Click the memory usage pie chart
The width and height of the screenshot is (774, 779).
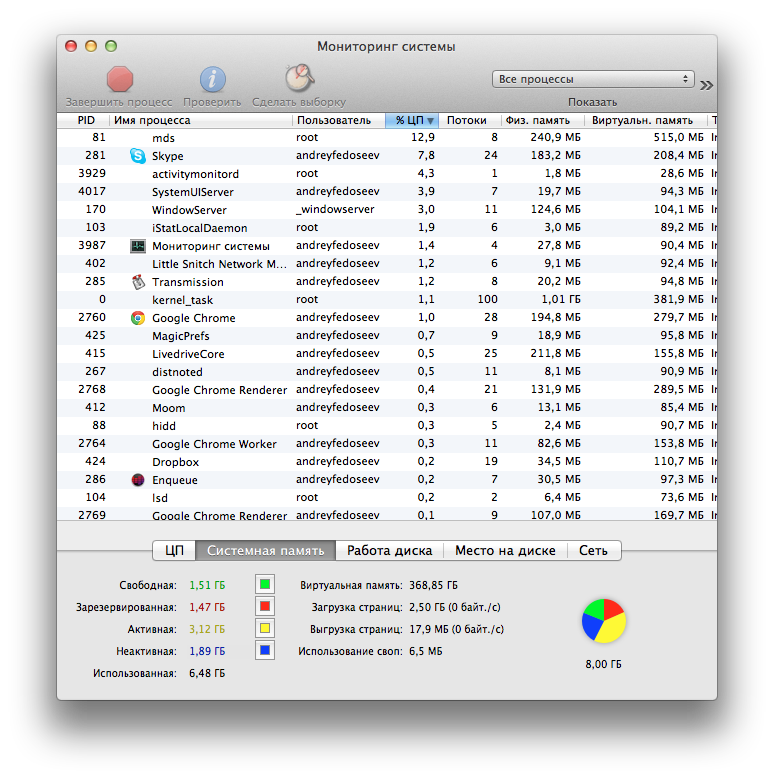click(604, 621)
